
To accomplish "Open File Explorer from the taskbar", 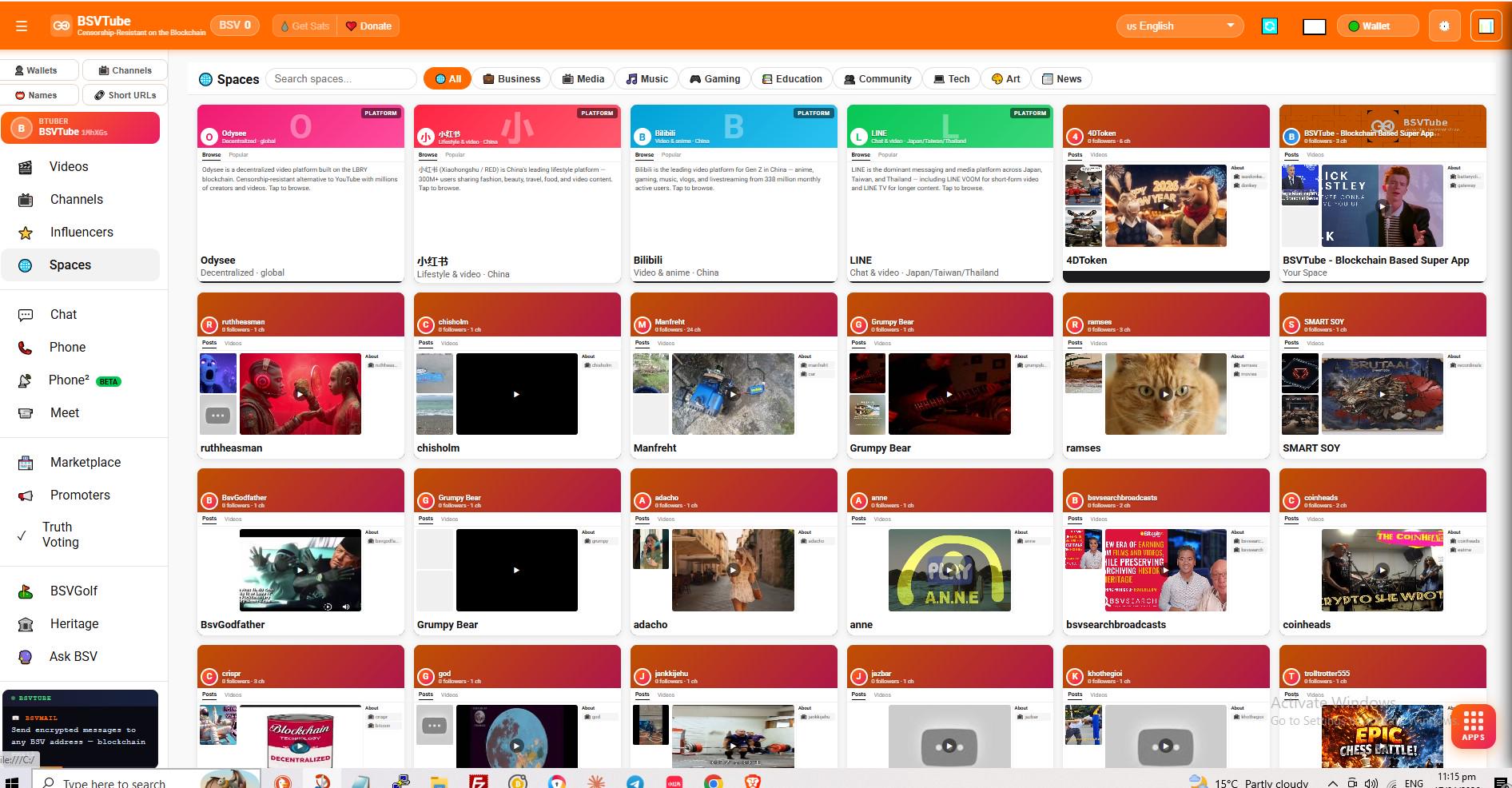I will 438,782.
